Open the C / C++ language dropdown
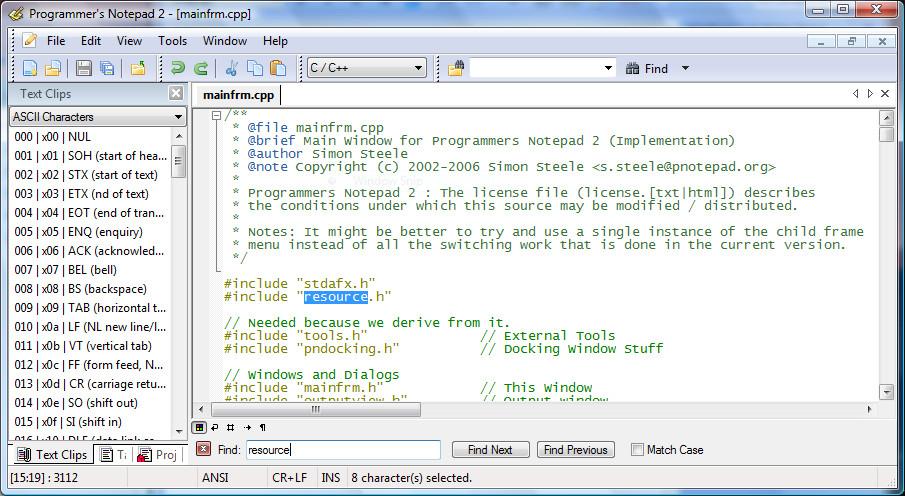905x496 pixels. 367,68
